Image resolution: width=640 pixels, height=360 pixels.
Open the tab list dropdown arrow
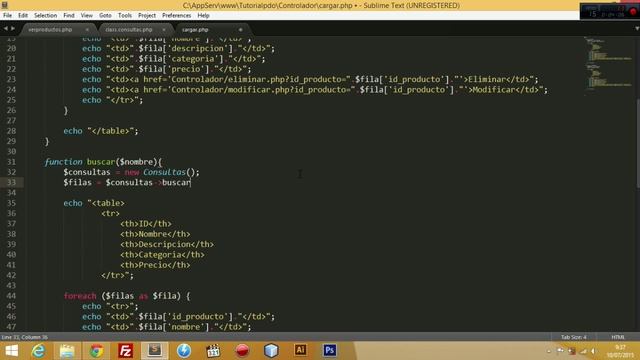coord(636,29)
